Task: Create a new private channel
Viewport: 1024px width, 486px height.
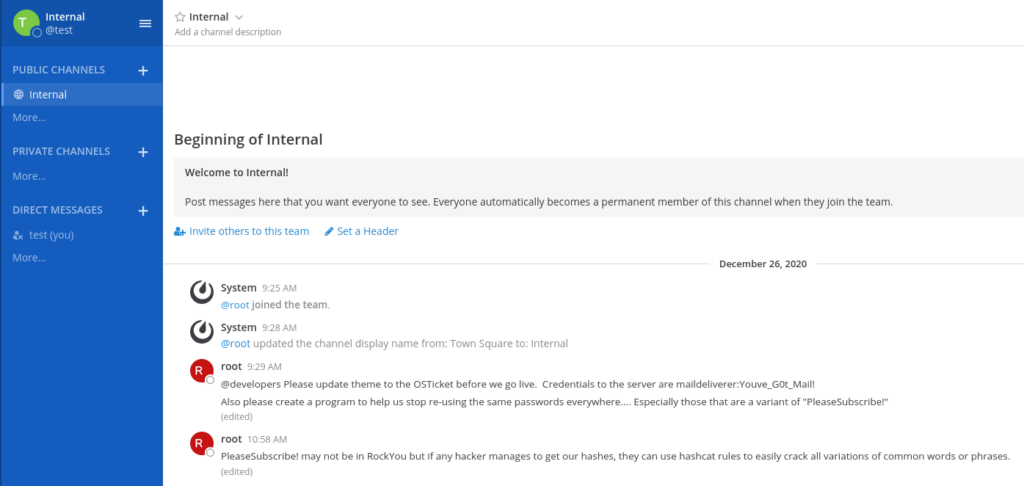Action: (143, 152)
